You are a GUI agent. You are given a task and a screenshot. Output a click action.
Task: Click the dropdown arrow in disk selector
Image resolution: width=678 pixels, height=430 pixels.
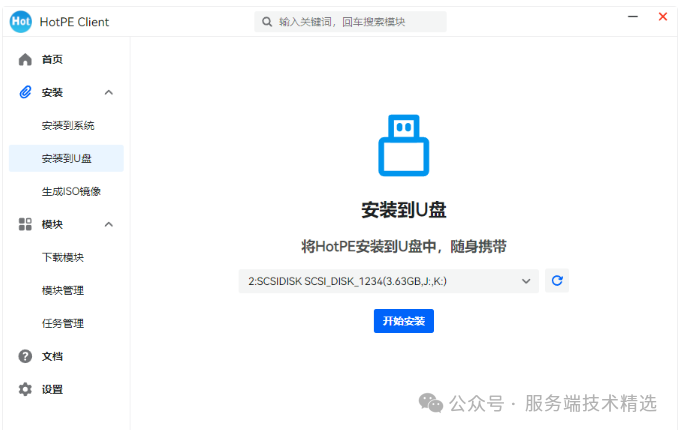[x=526, y=281]
